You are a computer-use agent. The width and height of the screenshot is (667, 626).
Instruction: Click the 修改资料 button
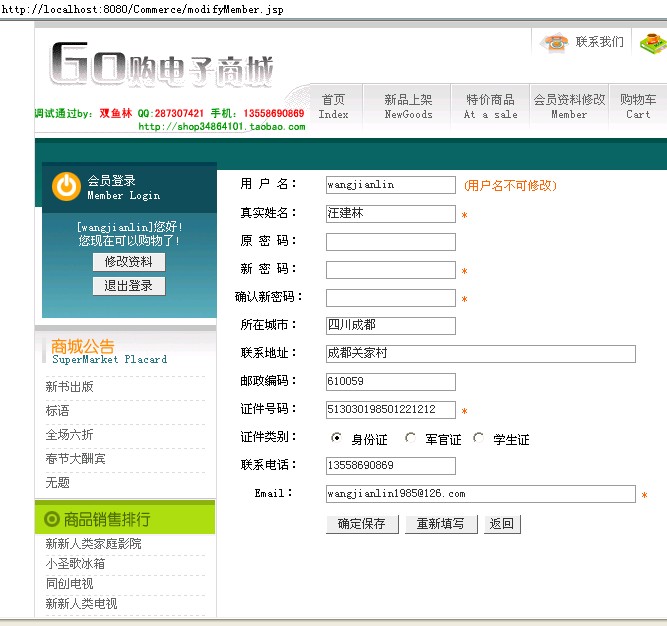[129, 262]
